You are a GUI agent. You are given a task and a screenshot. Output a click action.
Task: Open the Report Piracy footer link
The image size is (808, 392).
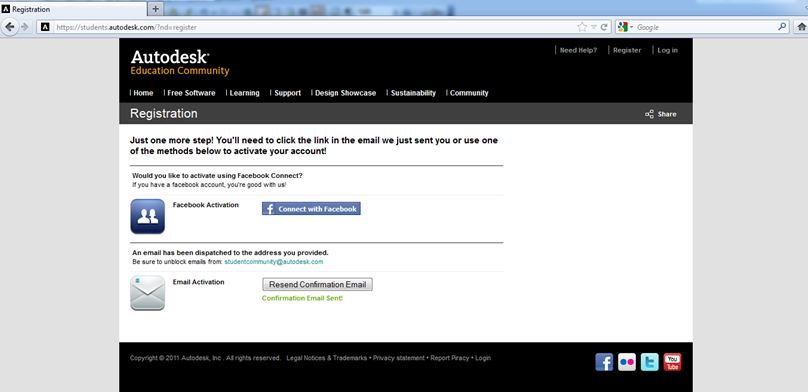pyautogui.click(x=450, y=357)
